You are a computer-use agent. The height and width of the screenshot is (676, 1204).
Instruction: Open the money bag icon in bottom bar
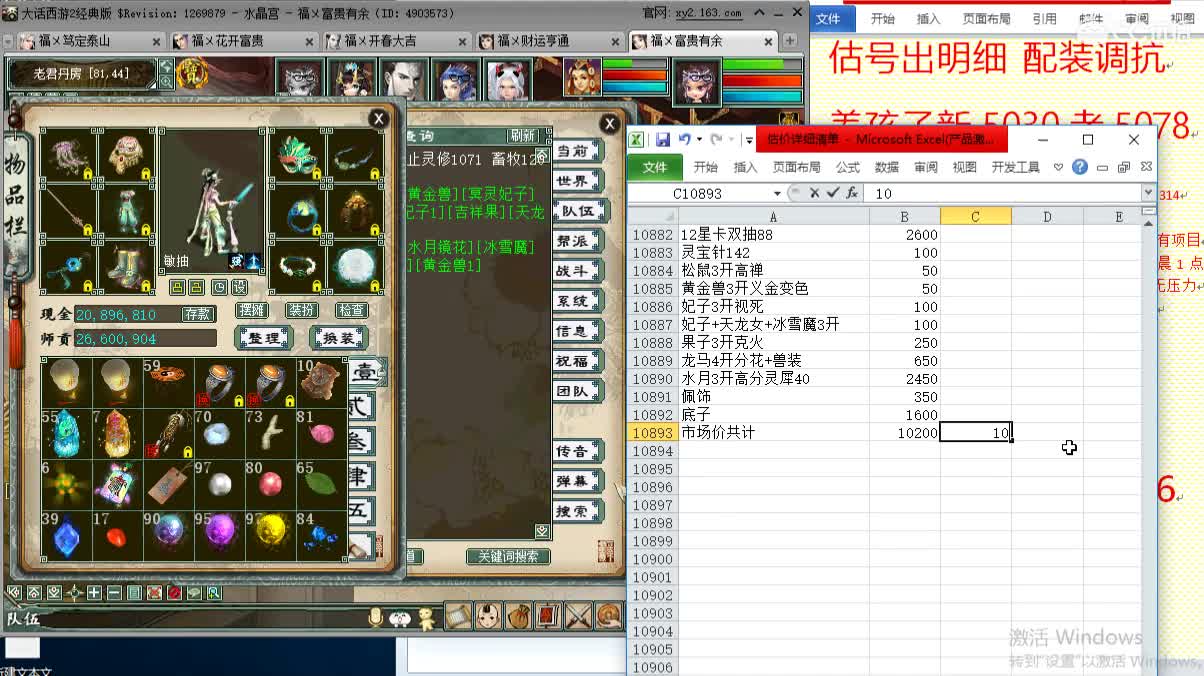pyautogui.click(x=518, y=616)
